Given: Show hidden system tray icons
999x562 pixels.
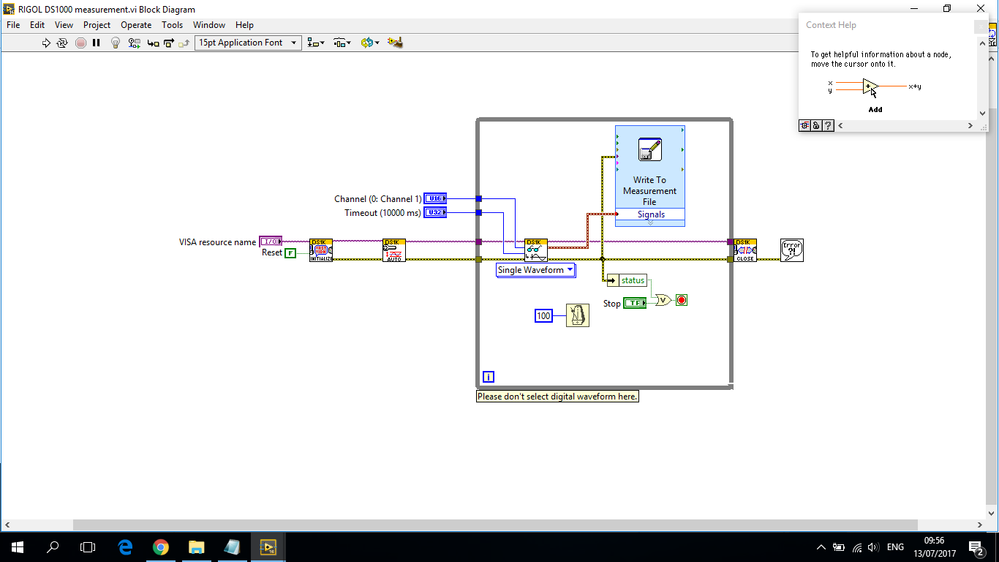Looking at the screenshot, I should click(x=821, y=547).
